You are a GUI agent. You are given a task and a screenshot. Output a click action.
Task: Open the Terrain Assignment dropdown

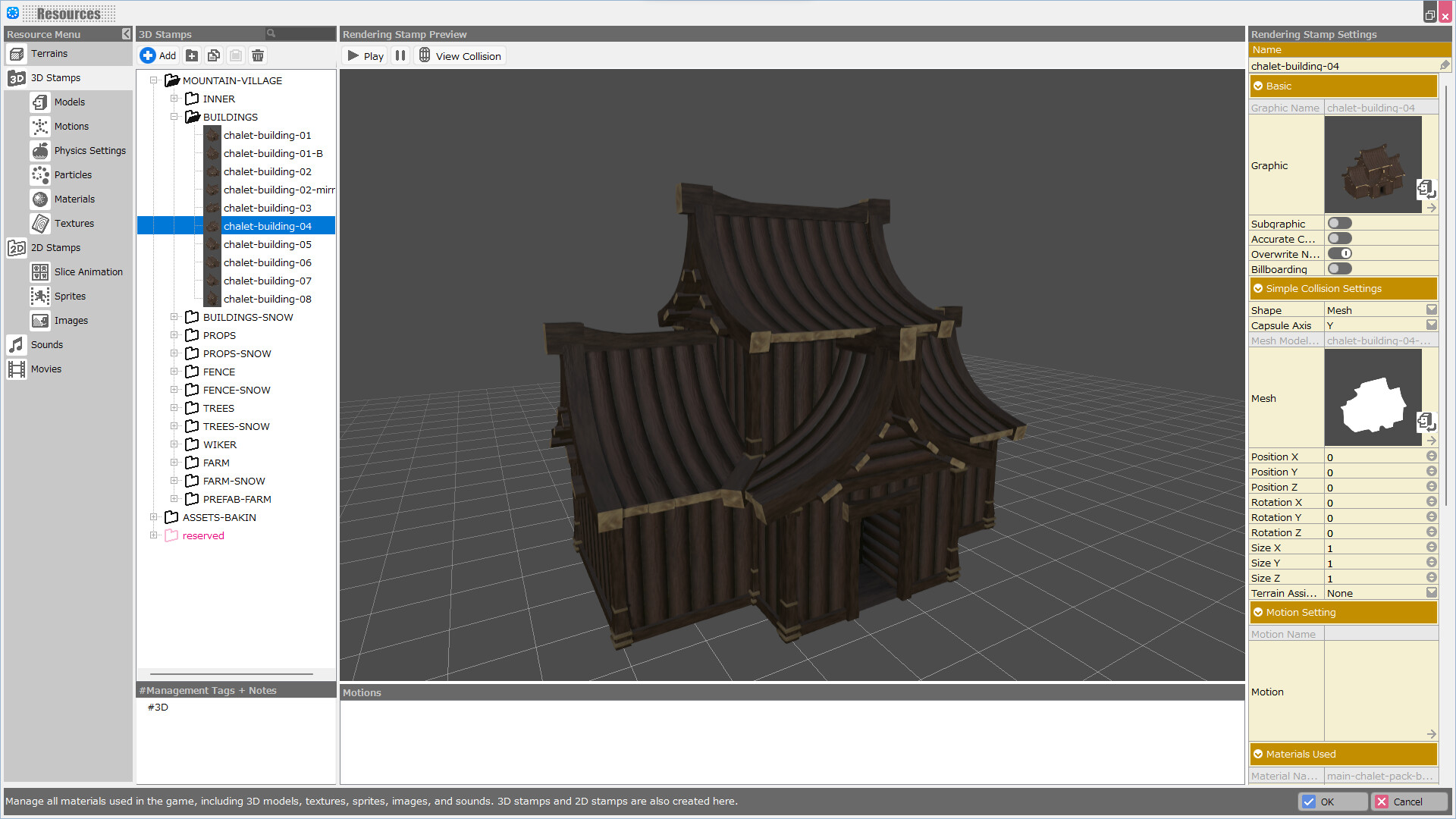[x=1432, y=592]
